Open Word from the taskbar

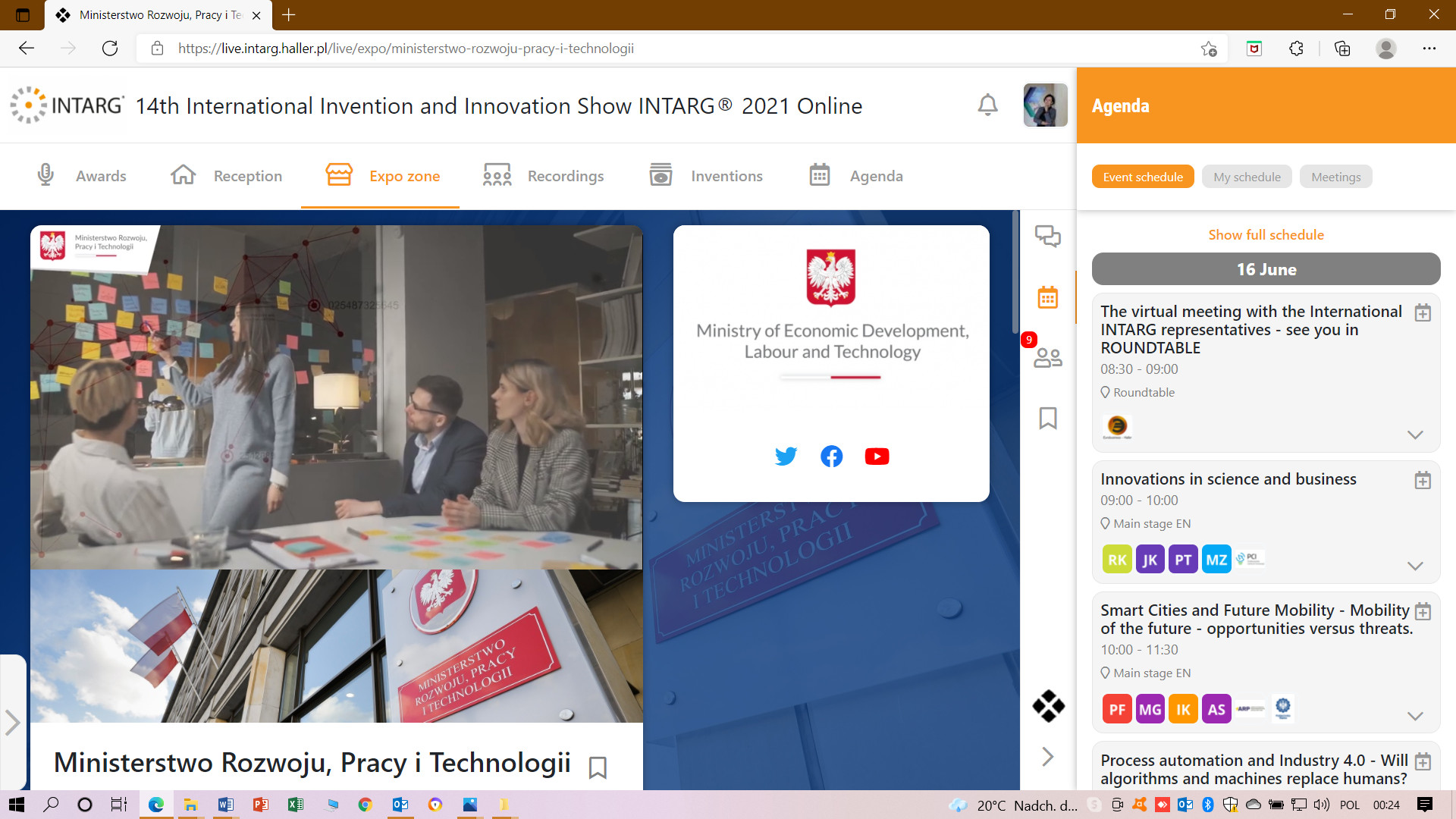[x=225, y=805]
